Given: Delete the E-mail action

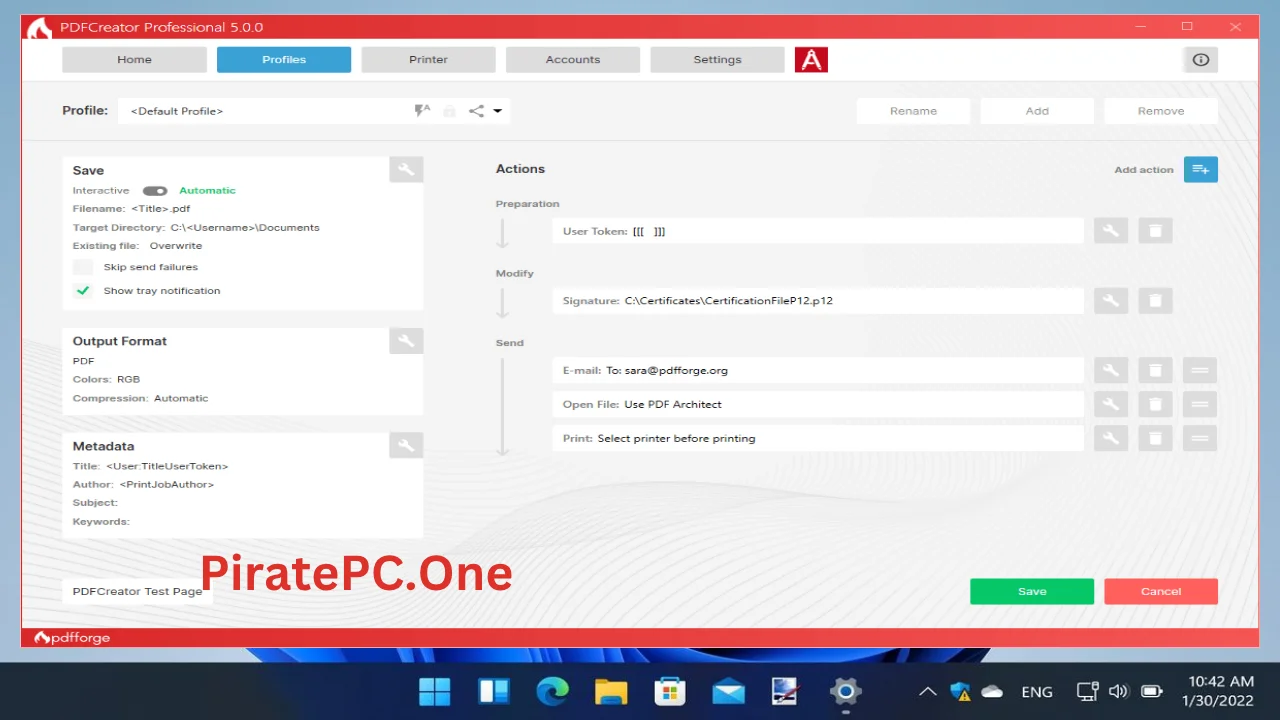Looking at the screenshot, I should pos(1155,370).
